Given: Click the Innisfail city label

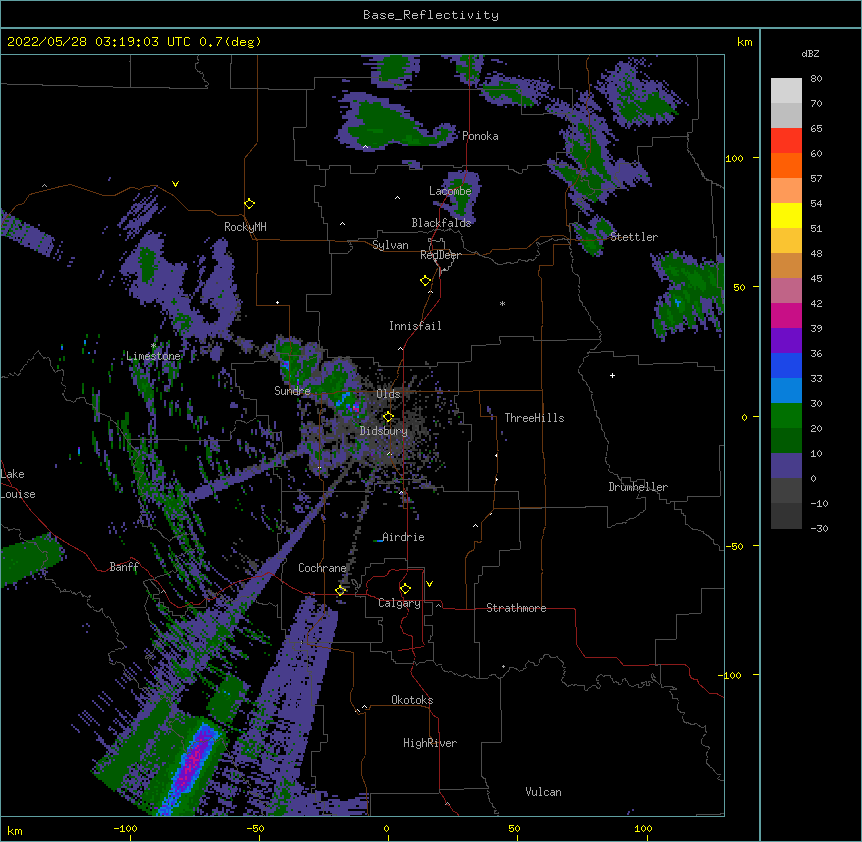Looking at the screenshot, I should pyautogui.click(x=415, y=326).
